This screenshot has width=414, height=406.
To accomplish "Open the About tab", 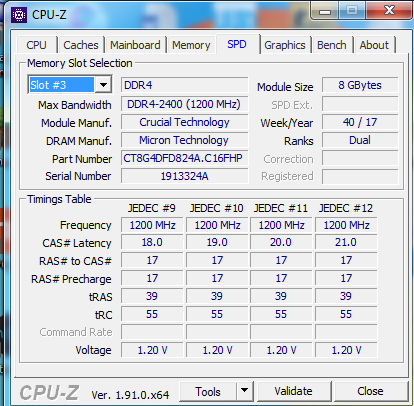I will 374,45.
